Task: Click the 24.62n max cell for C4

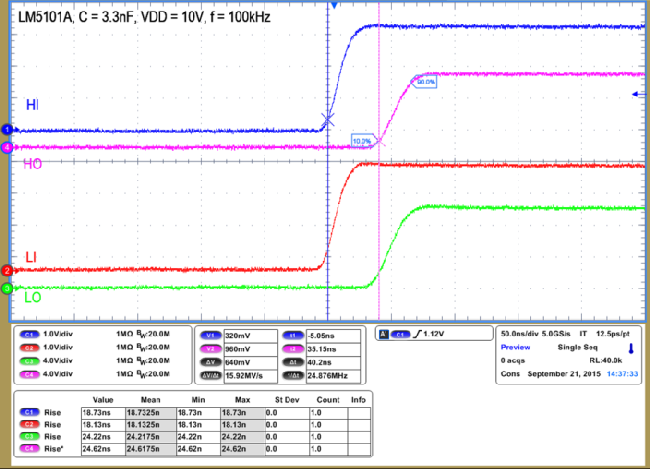Action: point(243,449)
